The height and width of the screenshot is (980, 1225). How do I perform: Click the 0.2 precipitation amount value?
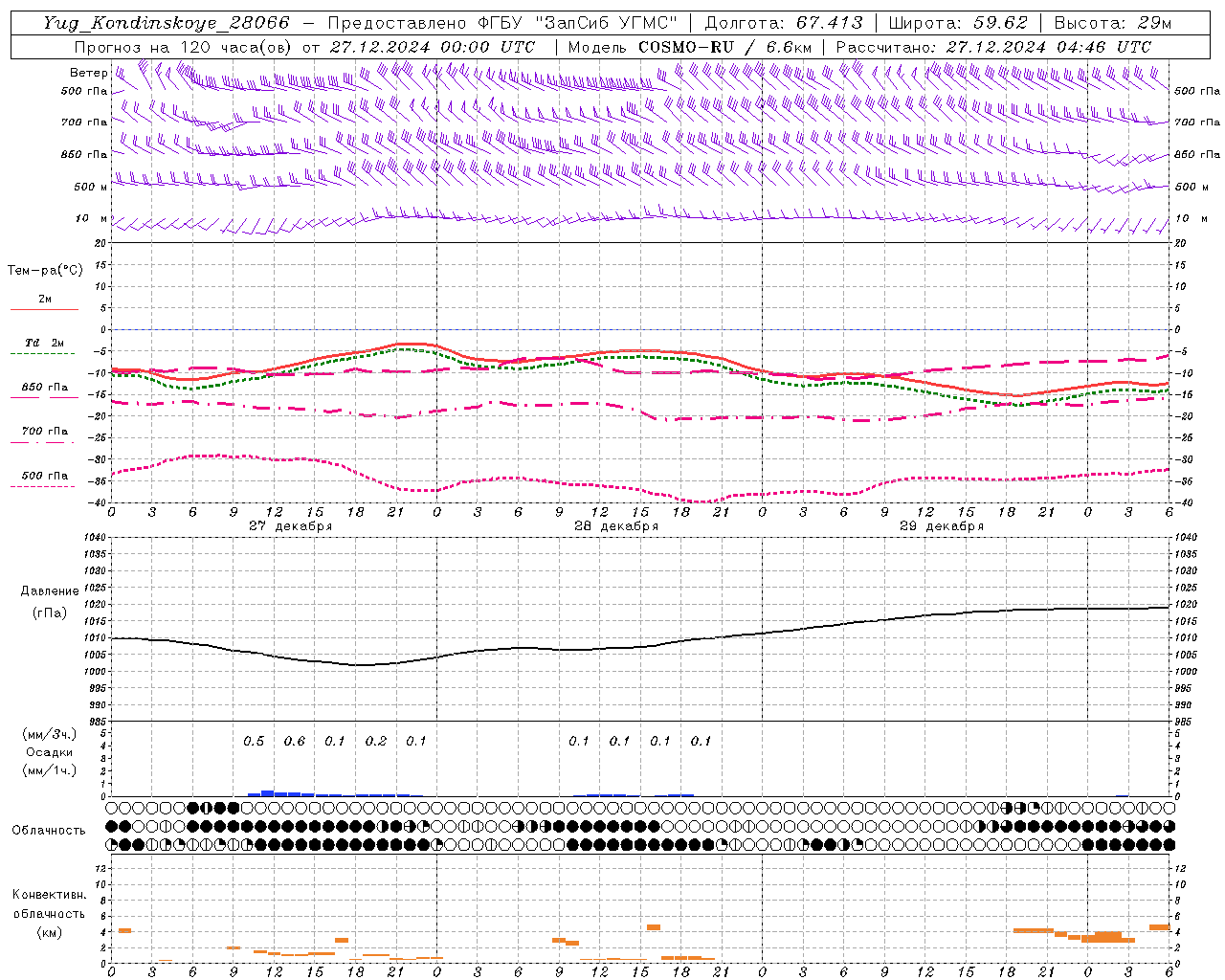point(376,741)
